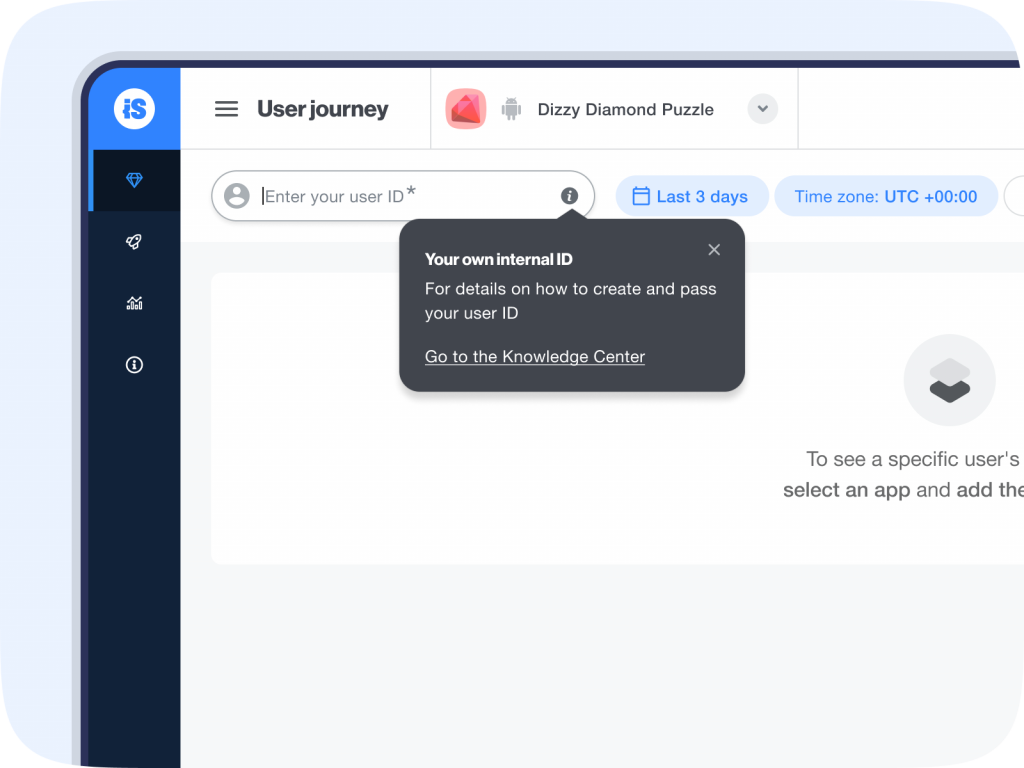1024x768 pixels.
Task: Dismiss the internal ID tooltip with the X
Action: coord(714,249)
